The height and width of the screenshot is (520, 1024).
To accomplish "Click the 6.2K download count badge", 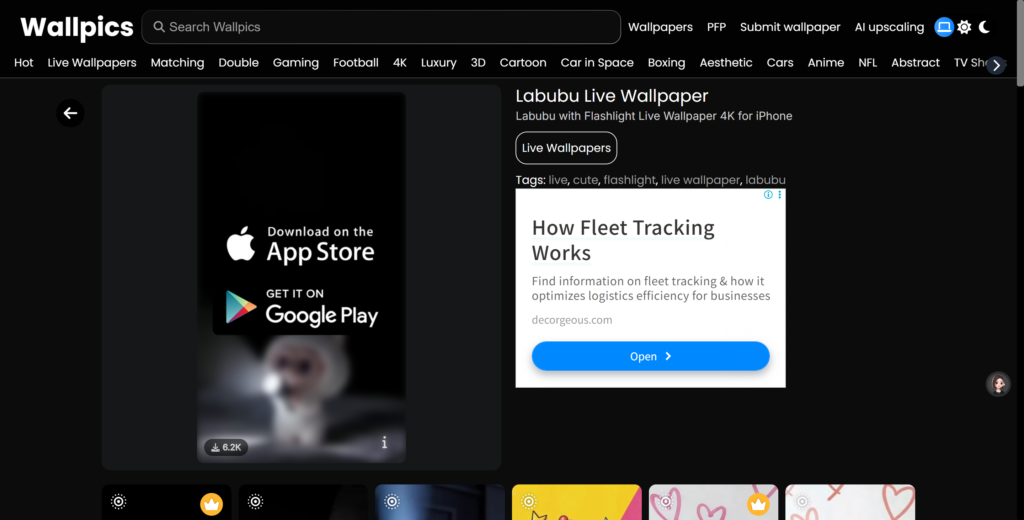I will coord(226,447).
